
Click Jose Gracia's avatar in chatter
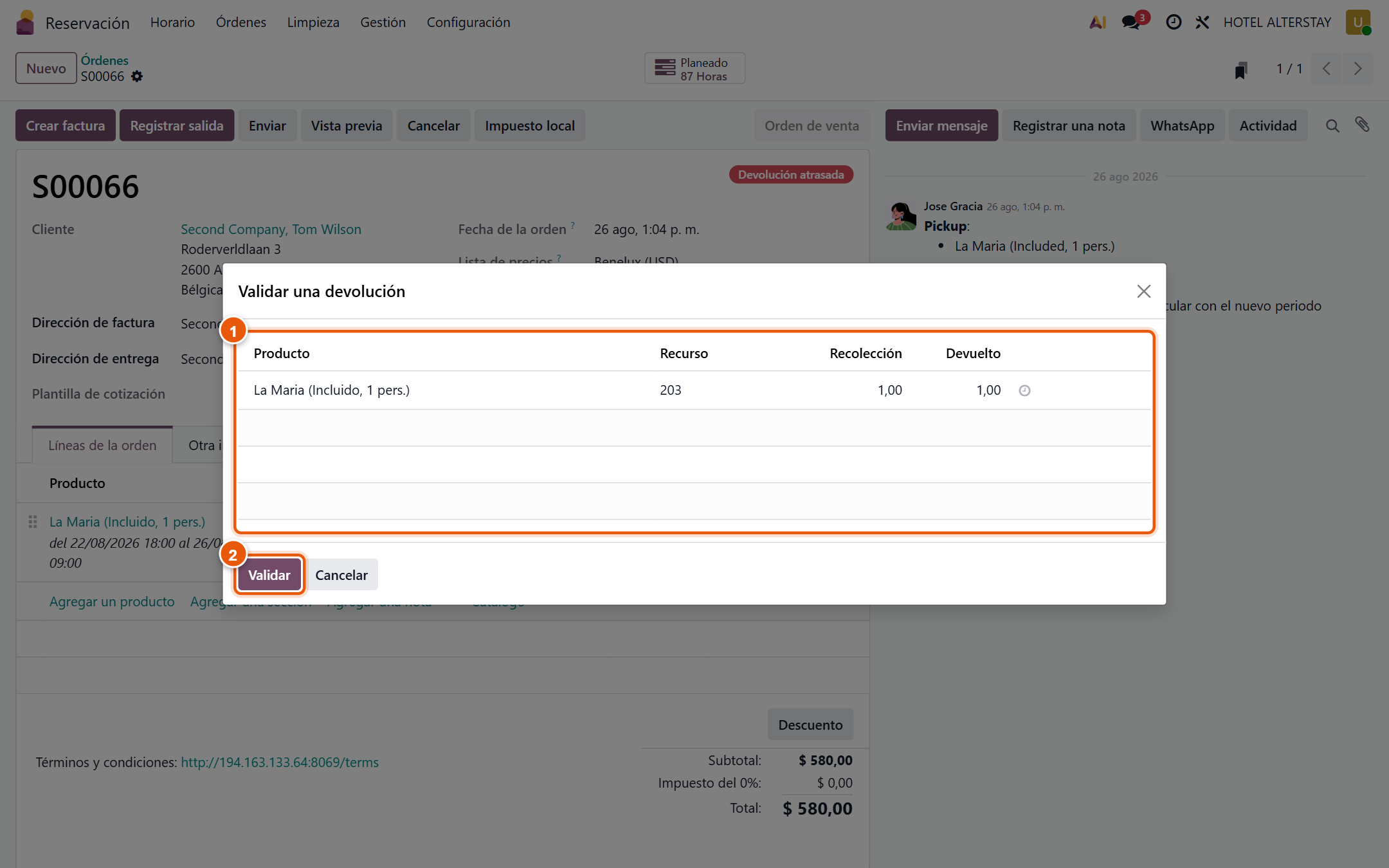(x=901, y=215)
